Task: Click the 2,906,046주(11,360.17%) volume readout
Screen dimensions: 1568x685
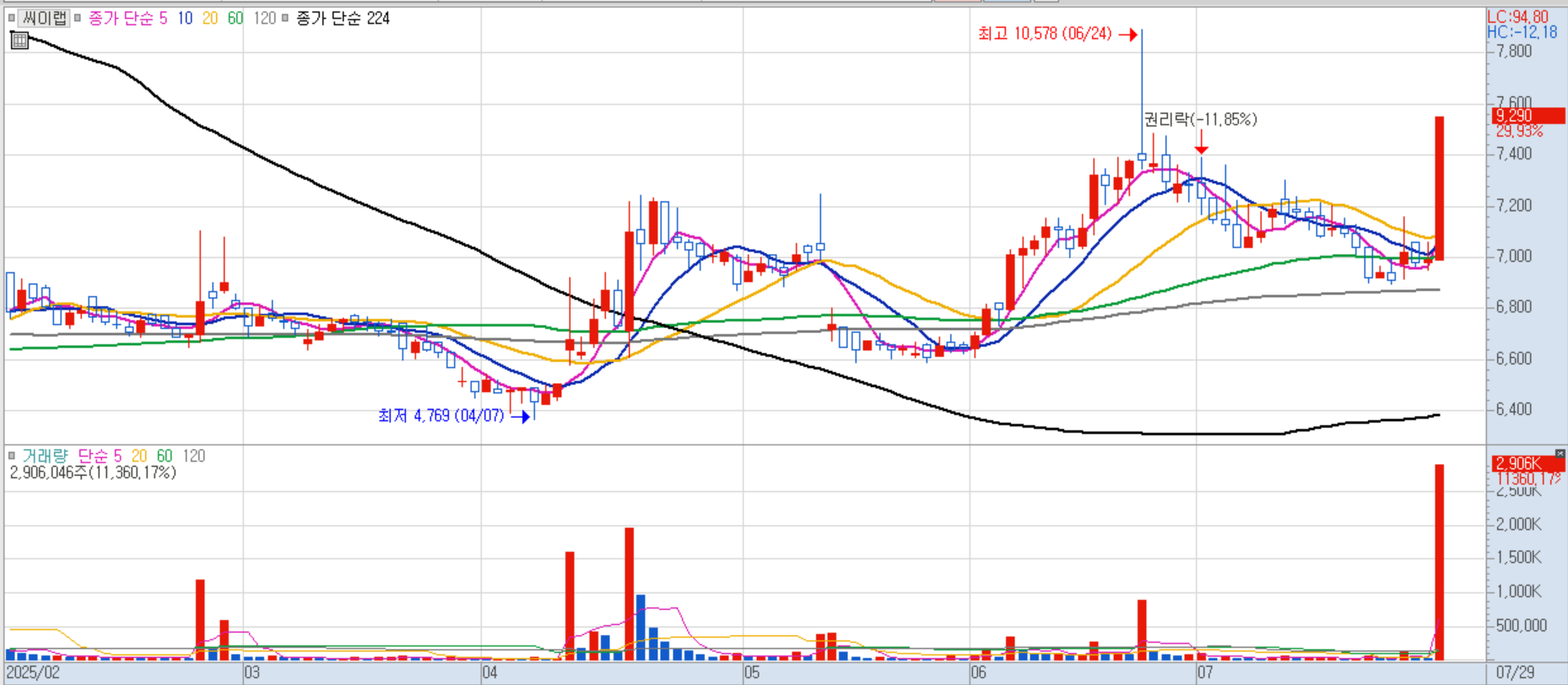Action: point(93,472)
